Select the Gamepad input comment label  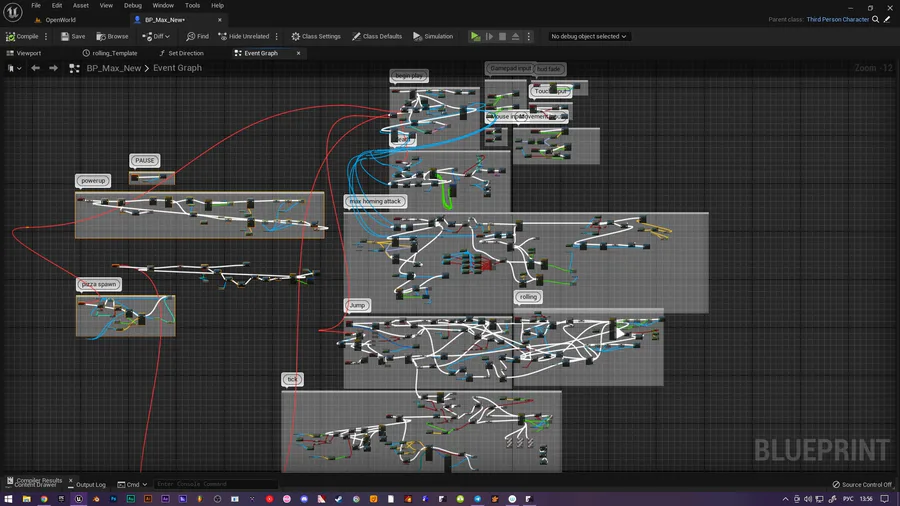point(510,68)
